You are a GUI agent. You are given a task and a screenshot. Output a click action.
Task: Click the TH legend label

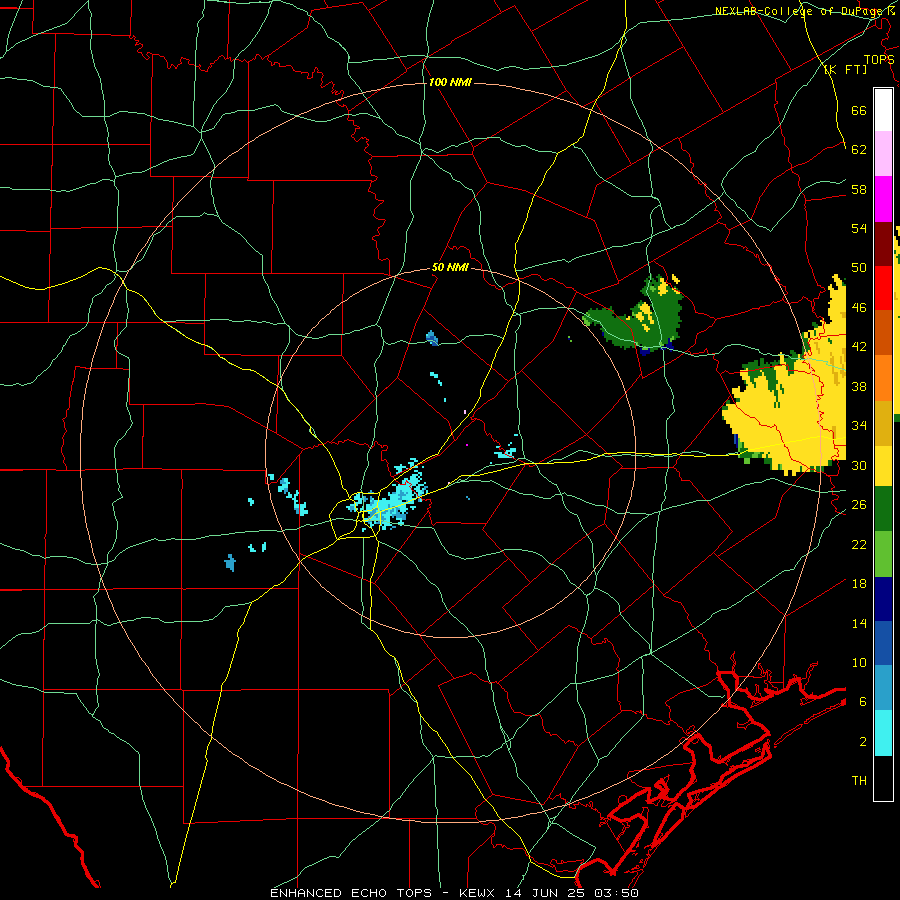click(859, 780)
